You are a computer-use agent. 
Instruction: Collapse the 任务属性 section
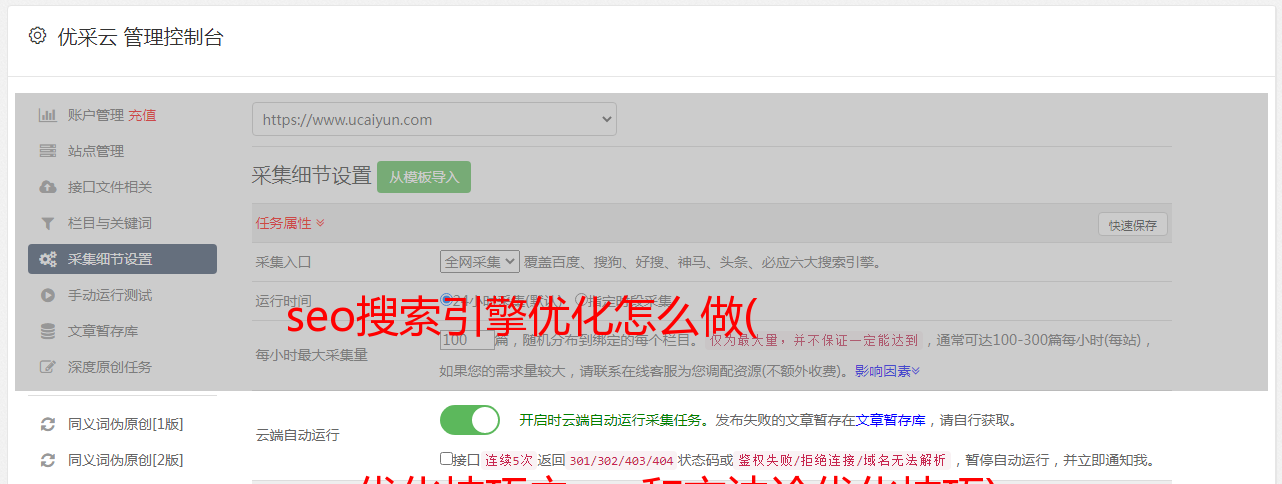290,223
